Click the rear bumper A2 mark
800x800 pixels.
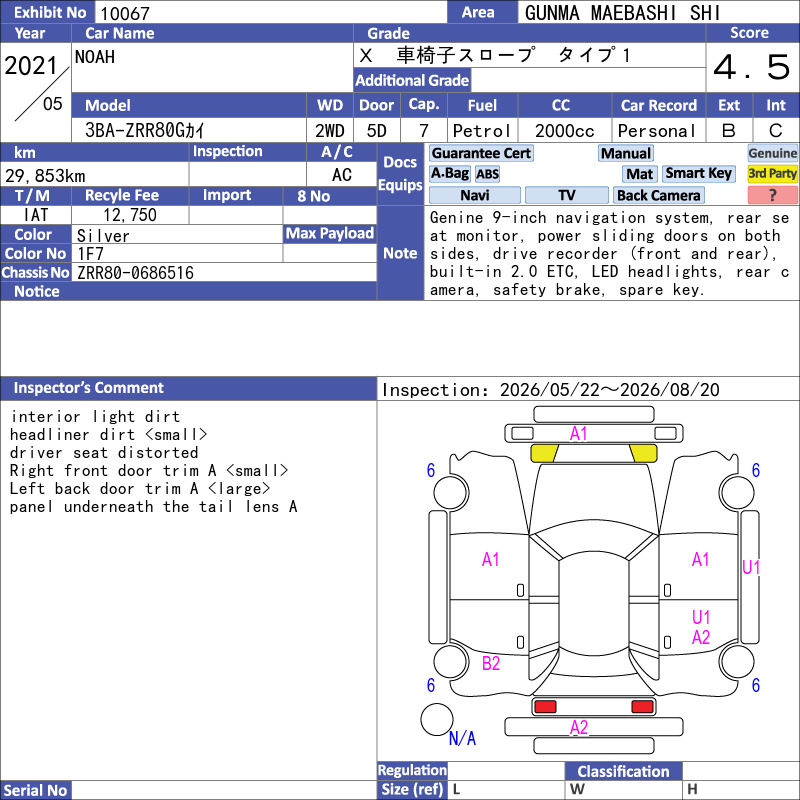[579, 727]
